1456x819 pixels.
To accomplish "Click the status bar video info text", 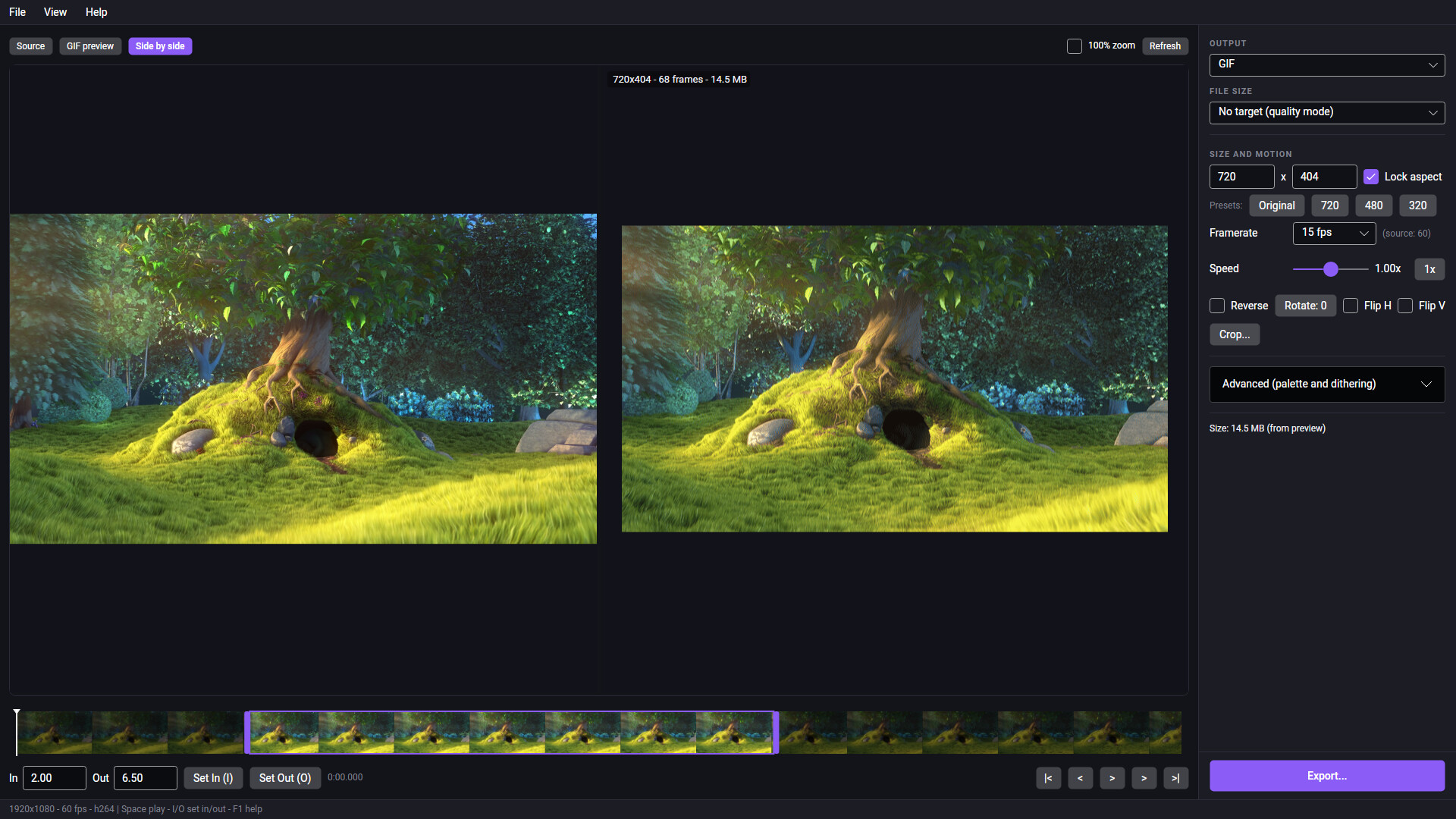I will point(136,809).
